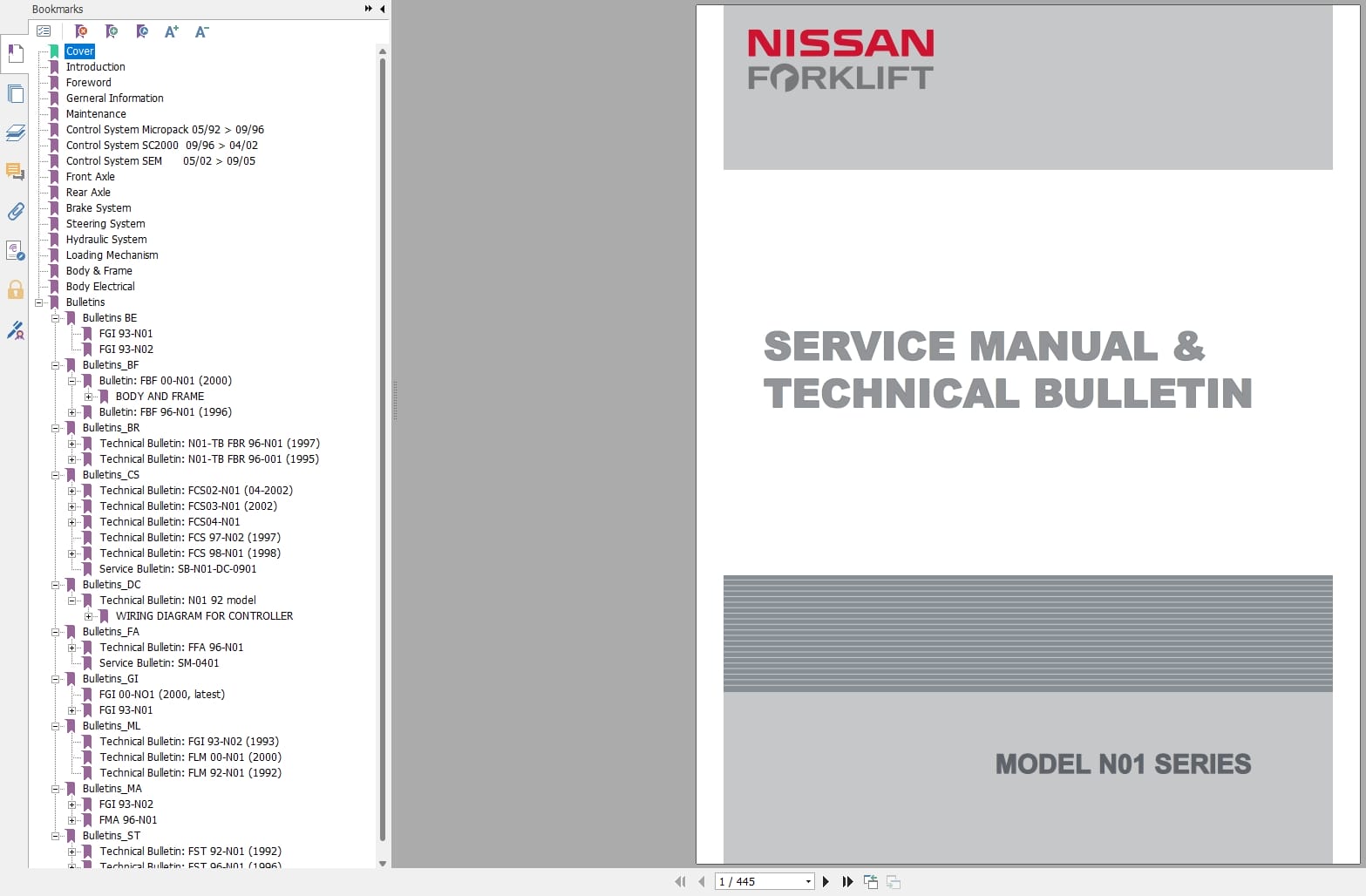This screenshot has height=896, width=1366.
Task: Open the page number dropdown
Action: coord(808,882)
